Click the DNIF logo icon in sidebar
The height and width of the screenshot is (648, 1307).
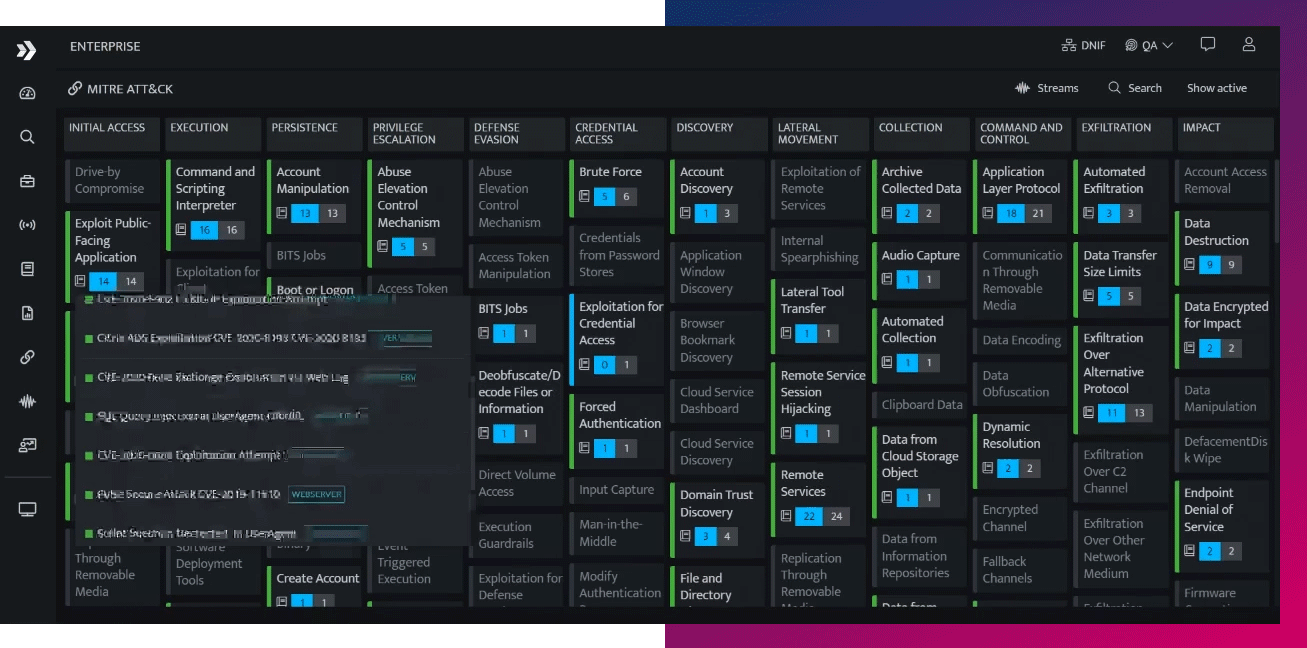point(27,50)
